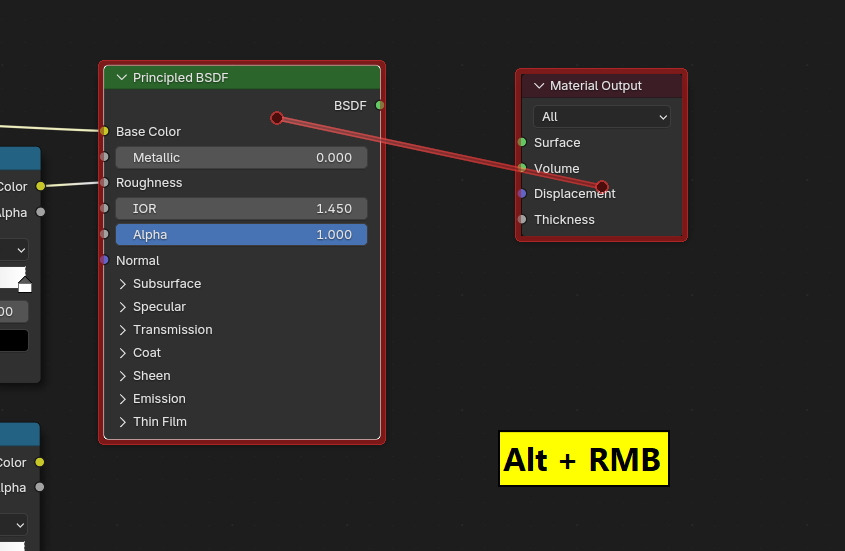Click the Surface input socket

tap(522, 142)
